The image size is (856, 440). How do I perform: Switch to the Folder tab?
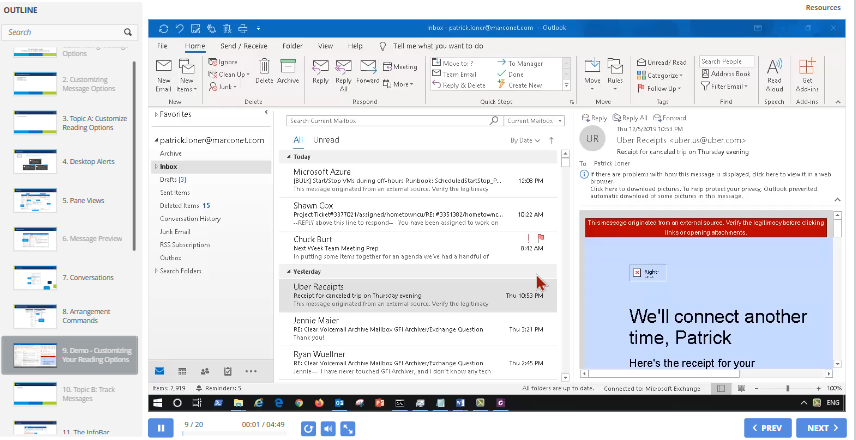(x=292, y=46)
